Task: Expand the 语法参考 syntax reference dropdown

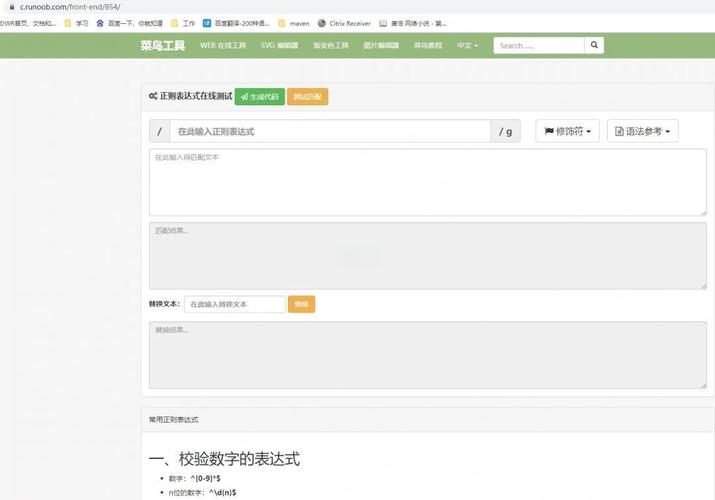Action: (642, 131)
